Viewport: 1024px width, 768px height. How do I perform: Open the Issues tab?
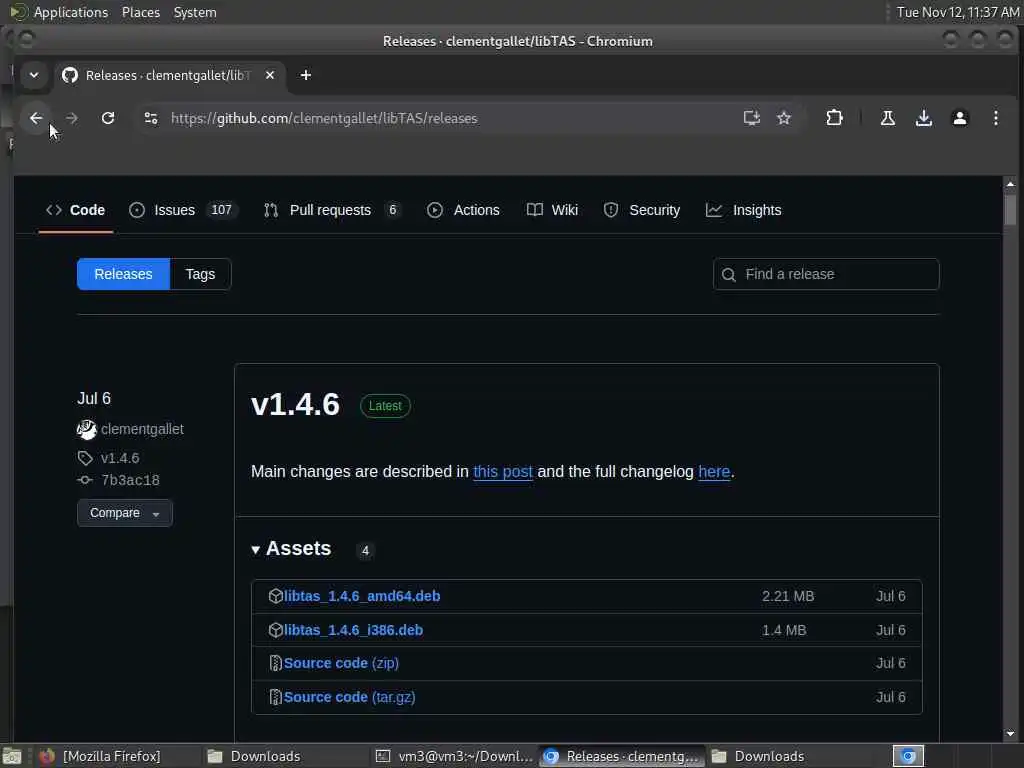coord(183,210)
